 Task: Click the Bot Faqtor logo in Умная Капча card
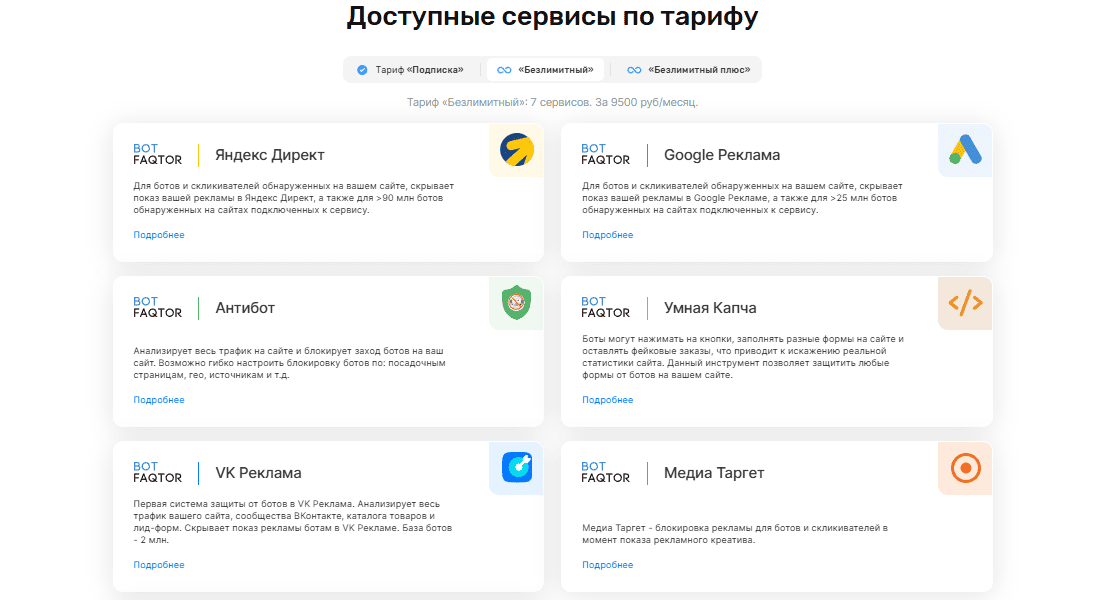[605, 307]
